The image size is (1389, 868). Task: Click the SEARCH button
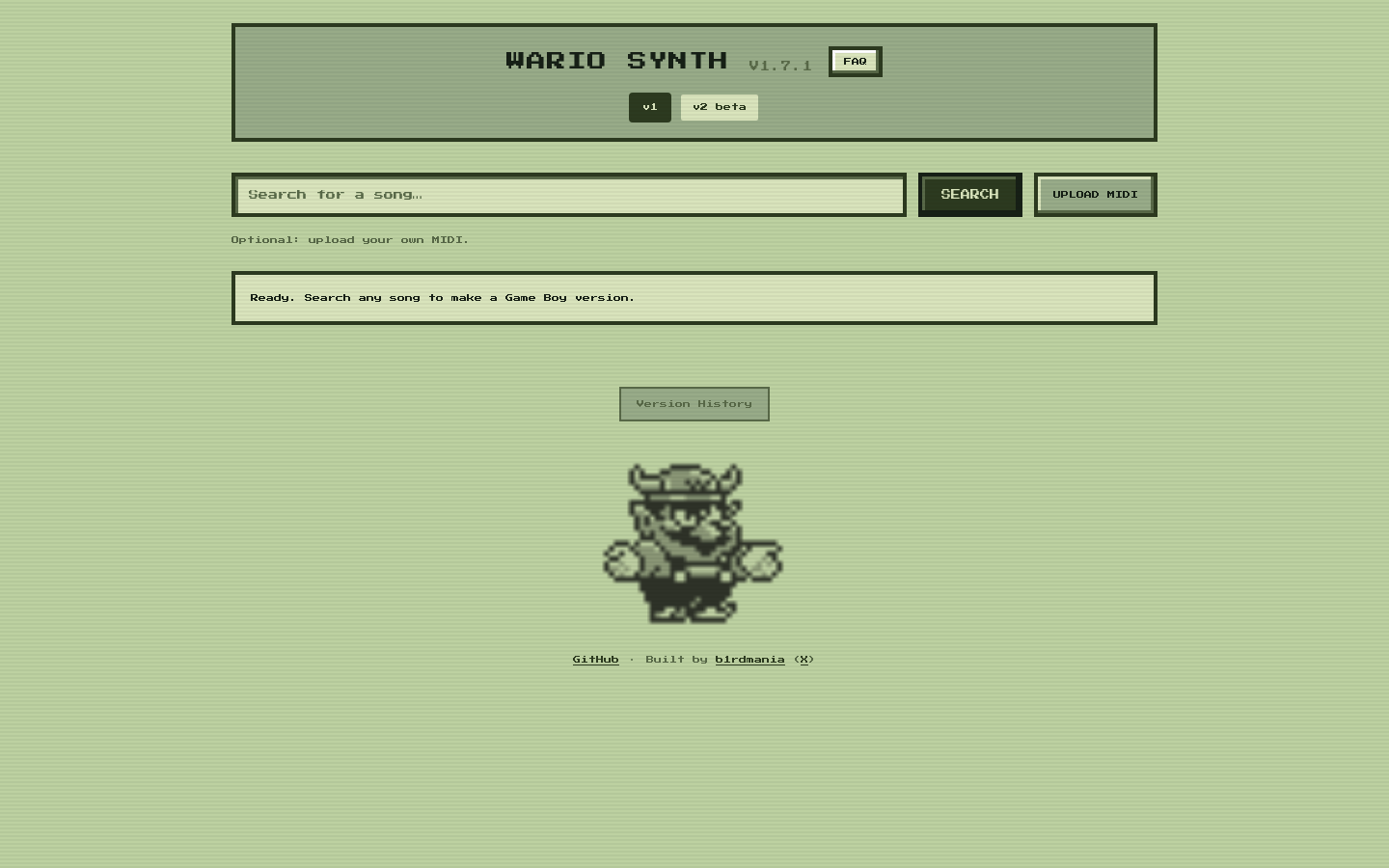[x=969, y=195]
